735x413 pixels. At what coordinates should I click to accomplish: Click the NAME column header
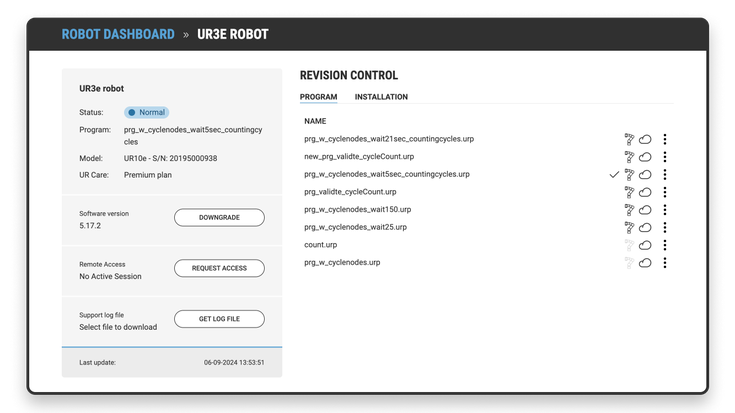tap(315, 121)
